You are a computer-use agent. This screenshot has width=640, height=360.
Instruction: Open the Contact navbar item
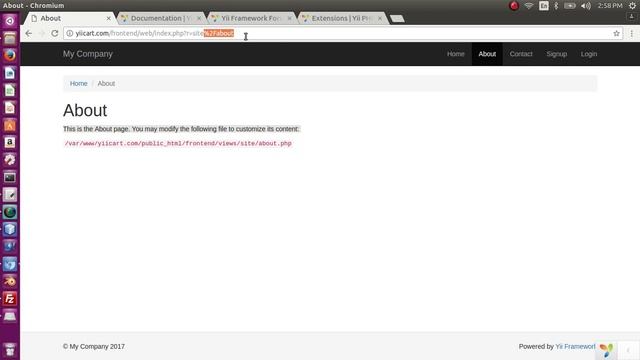click(x=521, y=54)
